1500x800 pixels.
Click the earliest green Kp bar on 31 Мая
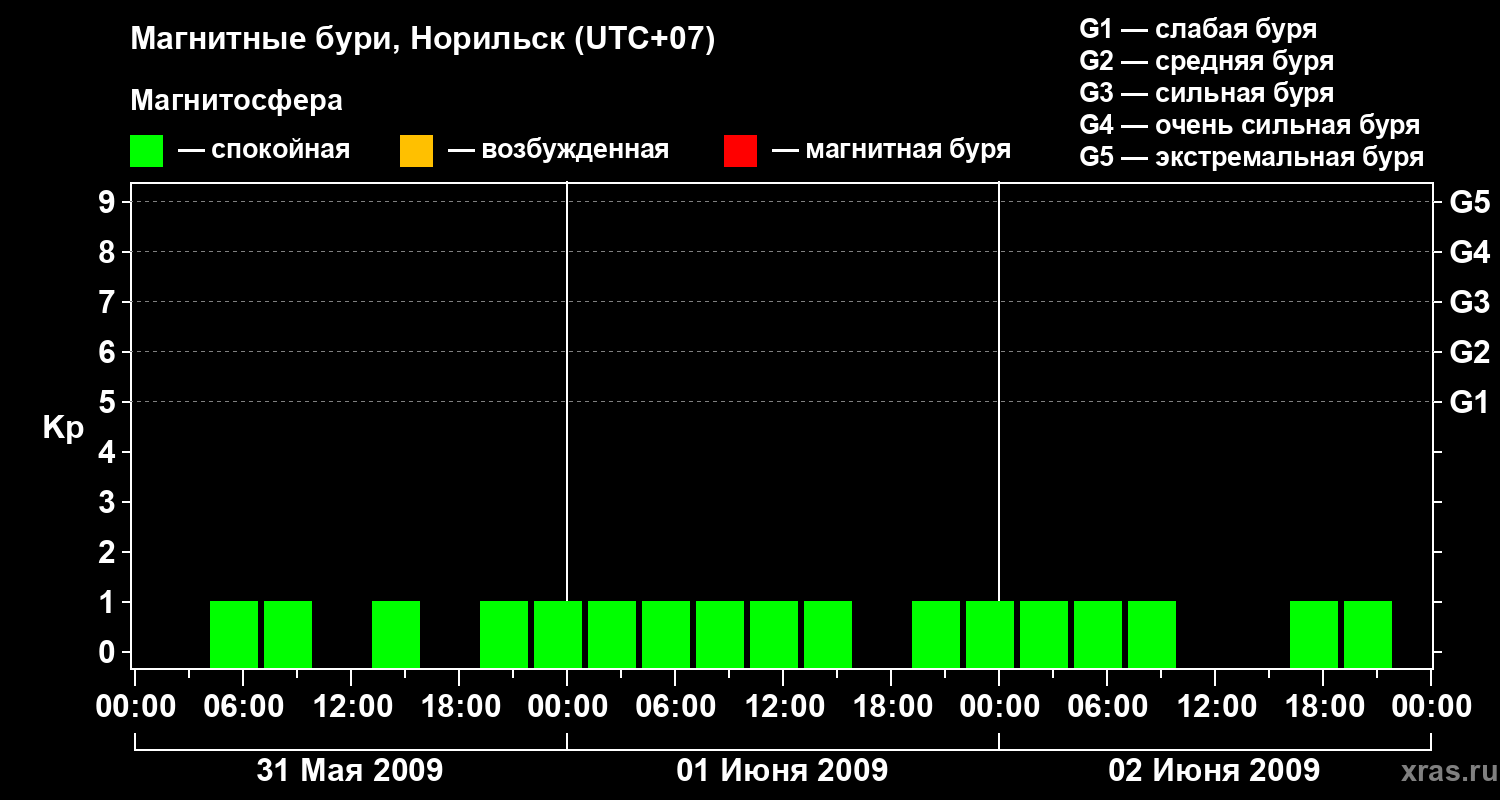234,634
